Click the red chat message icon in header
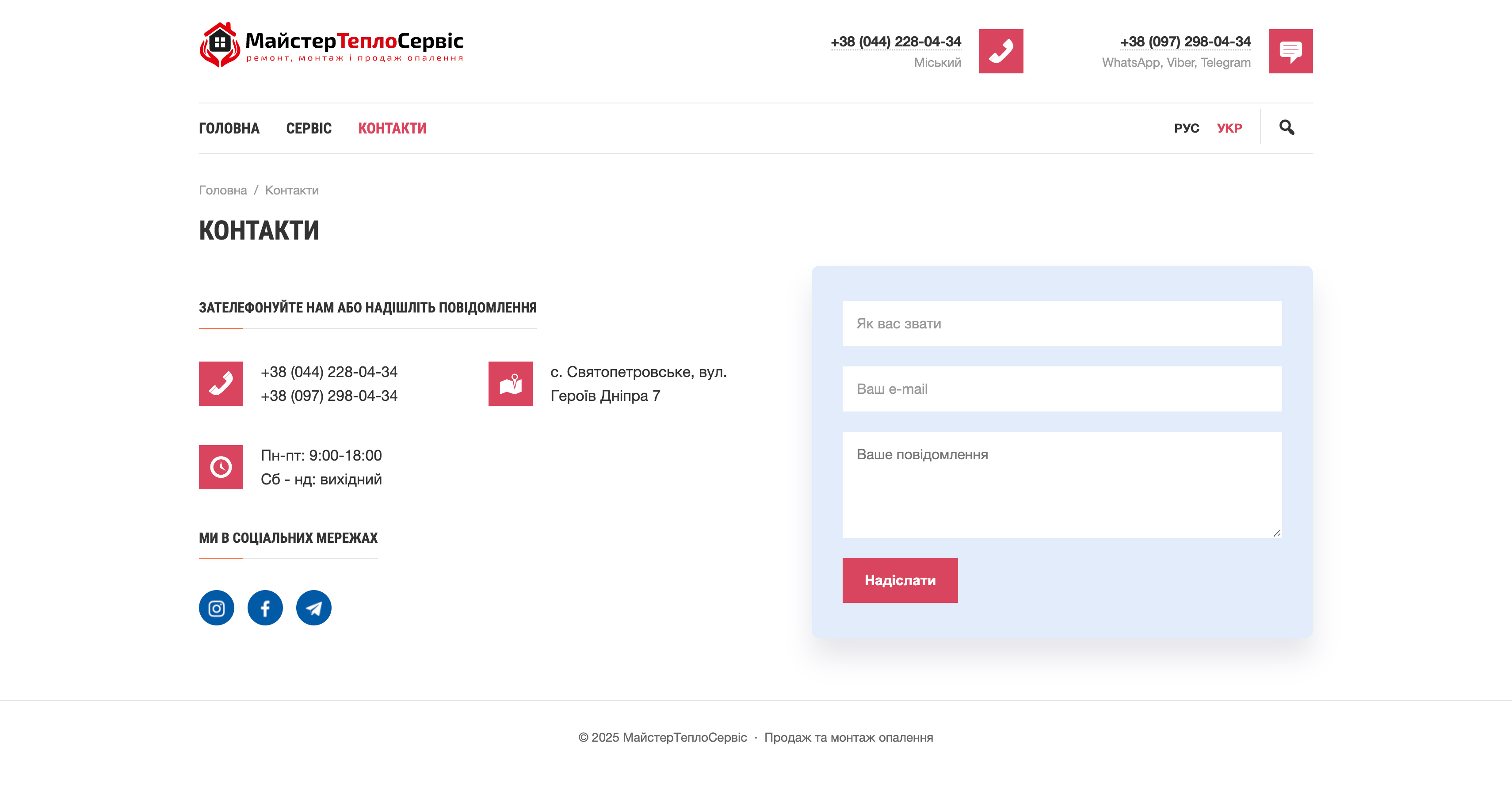Screen dimensions: 1512x785 1290,51
